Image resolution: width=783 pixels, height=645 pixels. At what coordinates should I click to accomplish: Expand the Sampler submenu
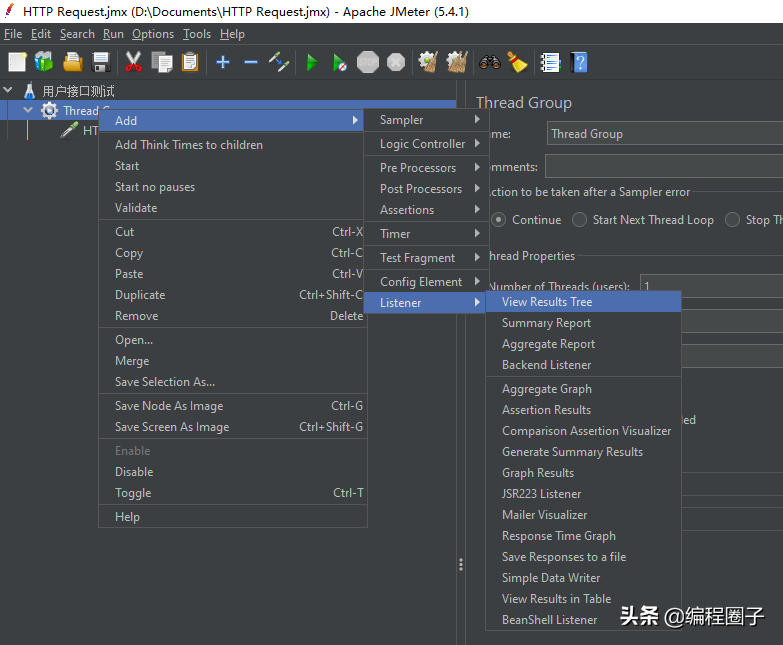[x=424, y=120]
